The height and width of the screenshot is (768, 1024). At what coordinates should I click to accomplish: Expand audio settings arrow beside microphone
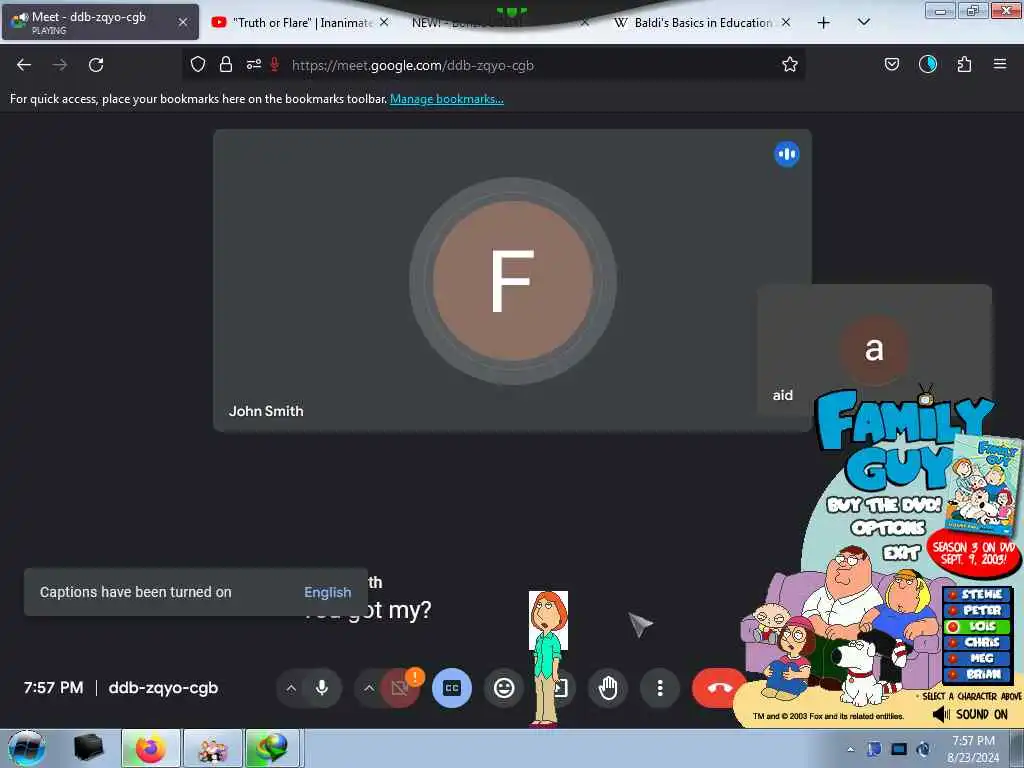coord(291,688)
